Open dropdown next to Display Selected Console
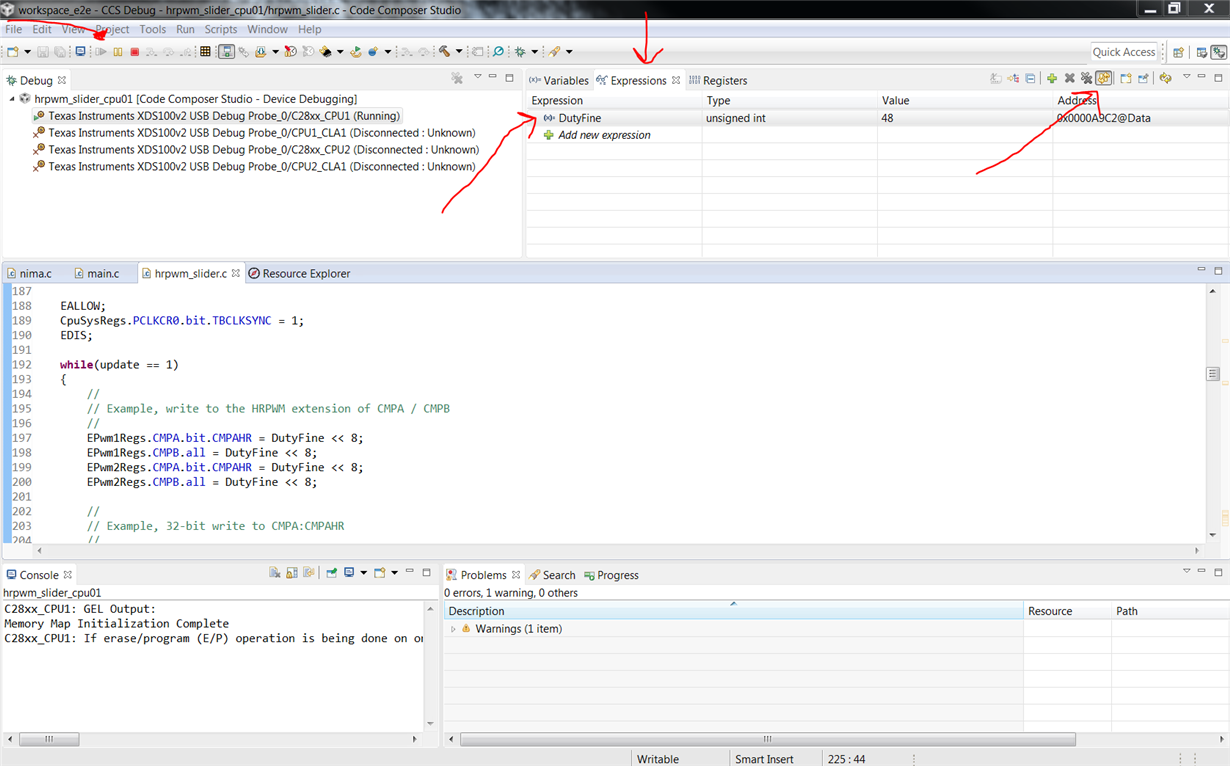1230x766 pixels. [363, 573]
